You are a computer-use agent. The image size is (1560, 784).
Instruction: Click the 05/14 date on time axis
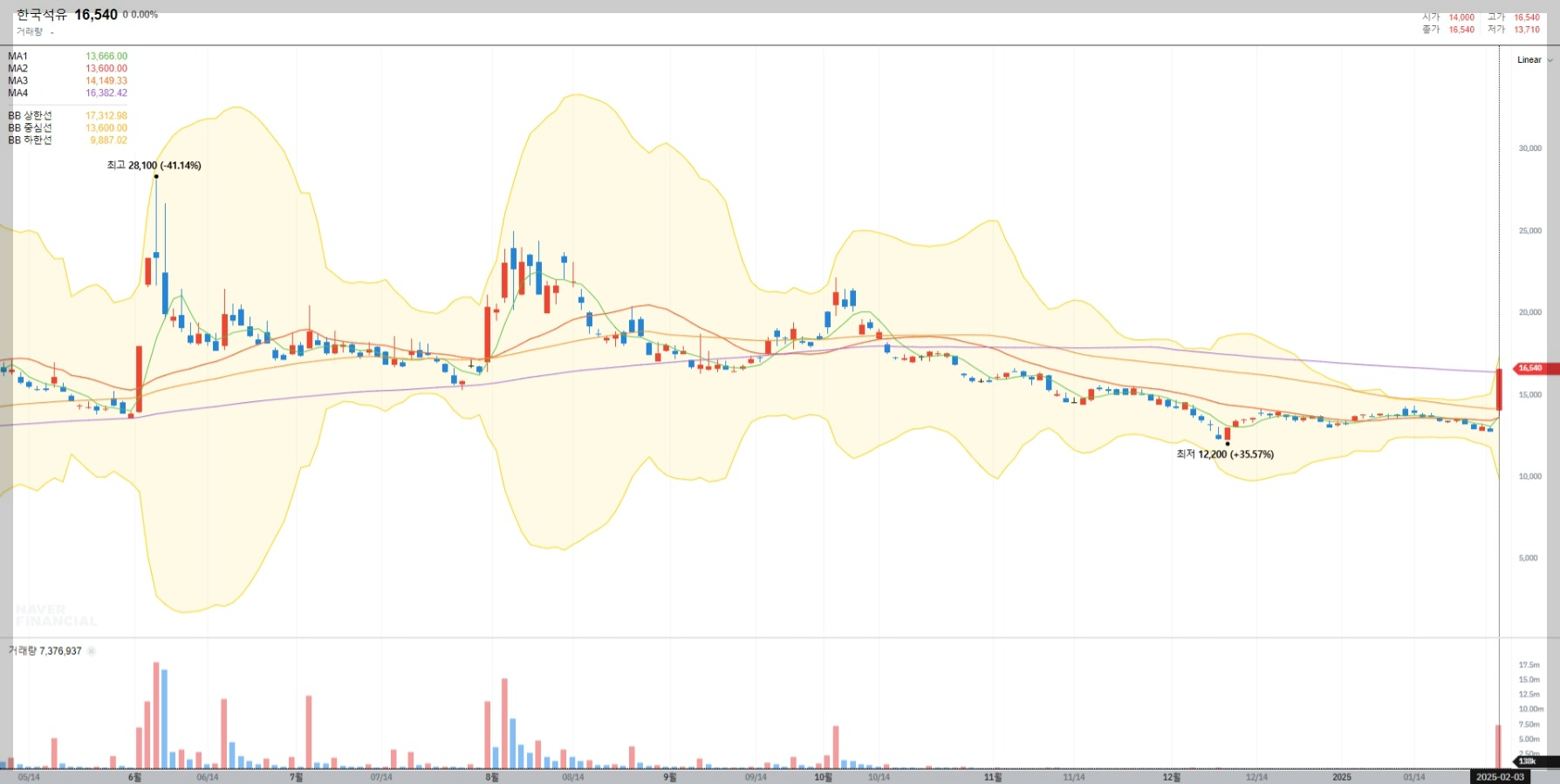coord(29,777)
